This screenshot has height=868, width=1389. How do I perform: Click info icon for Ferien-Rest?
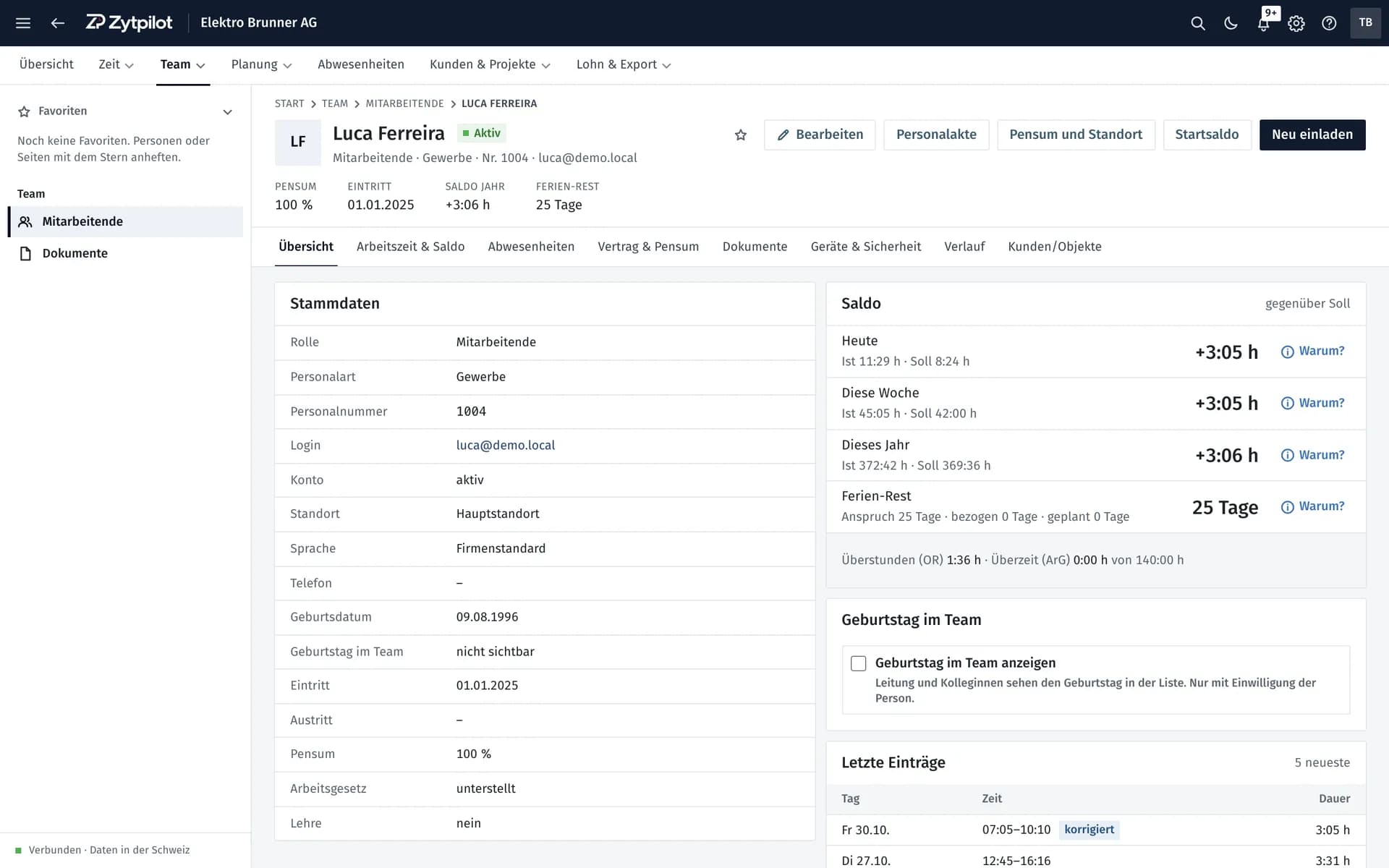click(1287, 506)
